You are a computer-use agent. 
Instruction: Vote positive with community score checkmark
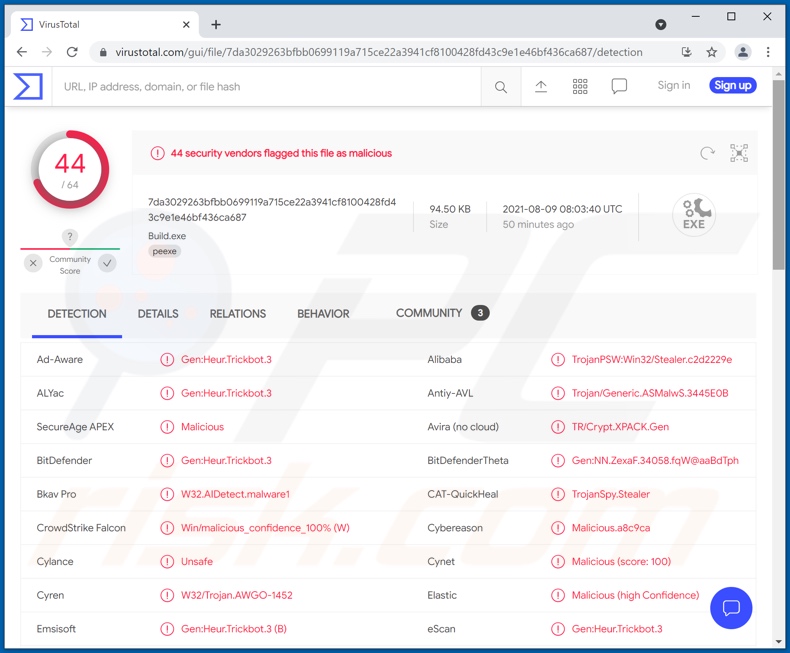[x=107, y=263]
